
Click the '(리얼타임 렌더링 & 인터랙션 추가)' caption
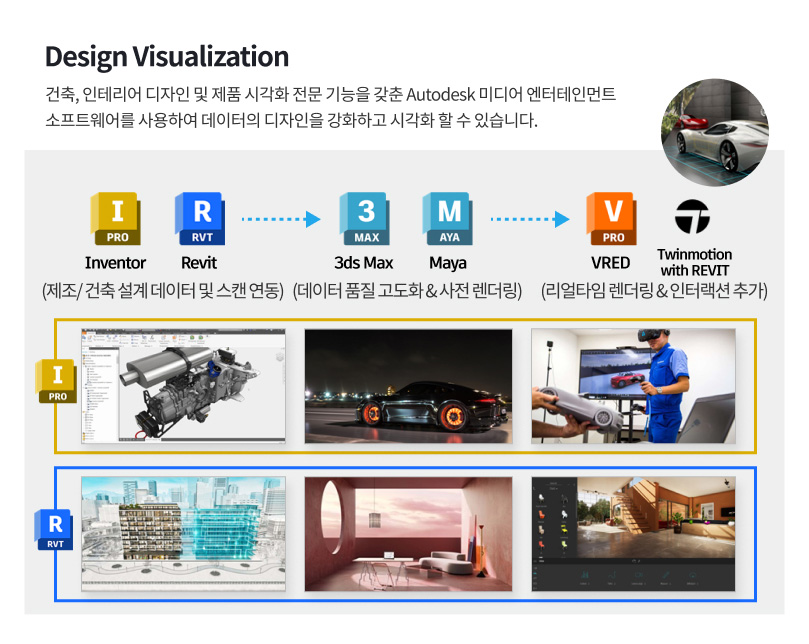point(654,291)
